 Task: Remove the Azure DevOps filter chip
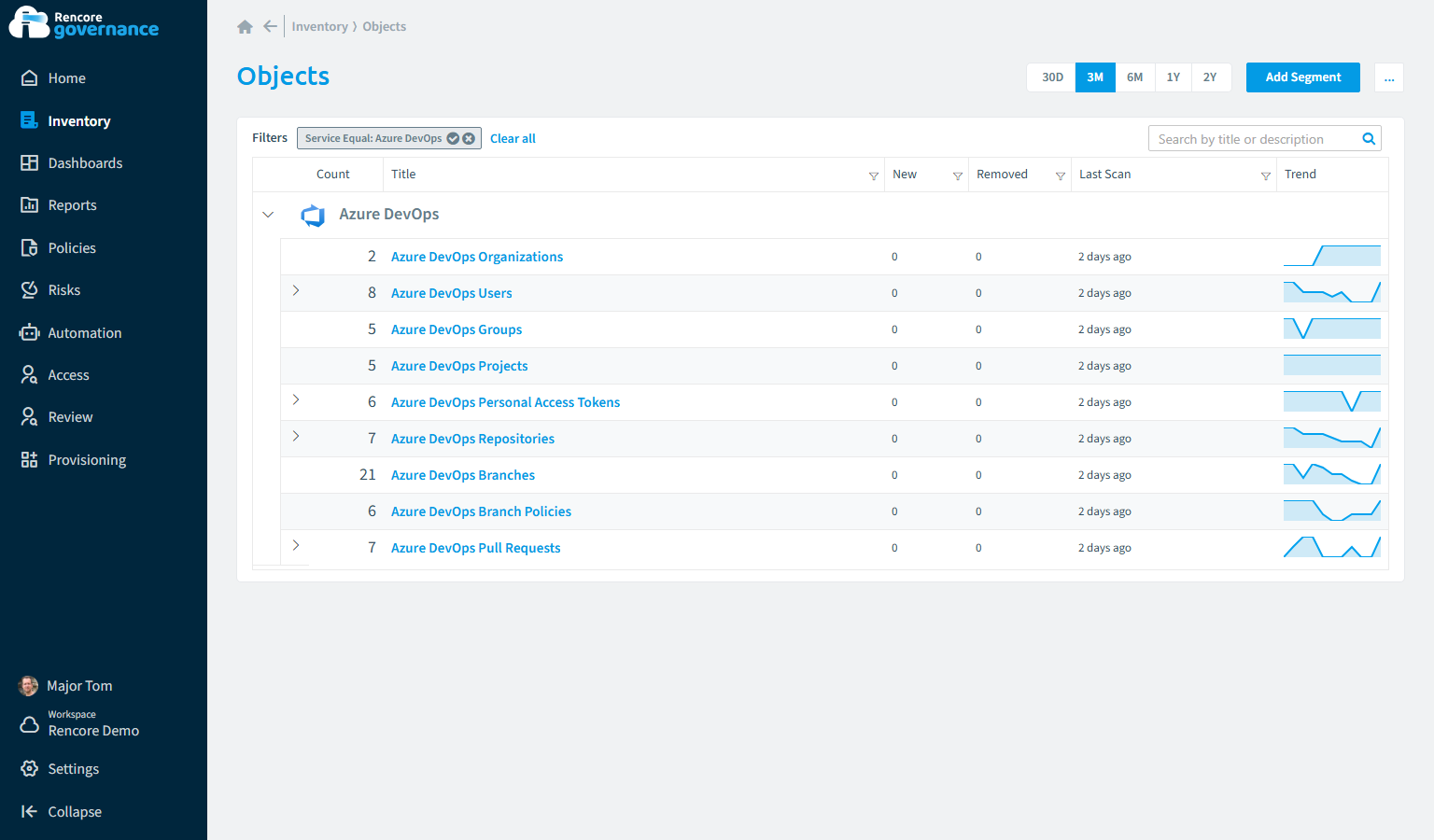(x=469, y=138)
